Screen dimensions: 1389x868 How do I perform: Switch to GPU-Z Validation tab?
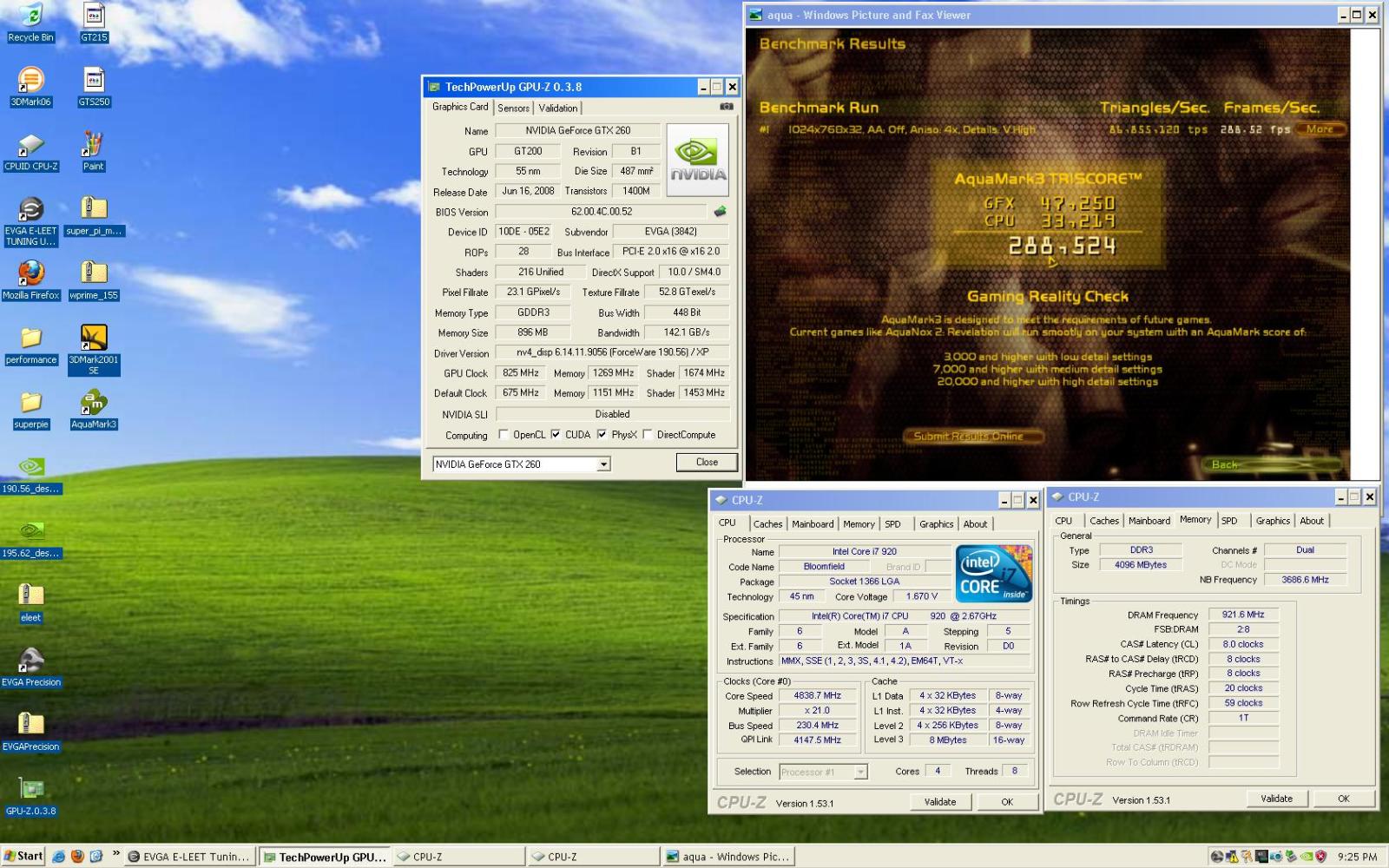click(557, 108)
